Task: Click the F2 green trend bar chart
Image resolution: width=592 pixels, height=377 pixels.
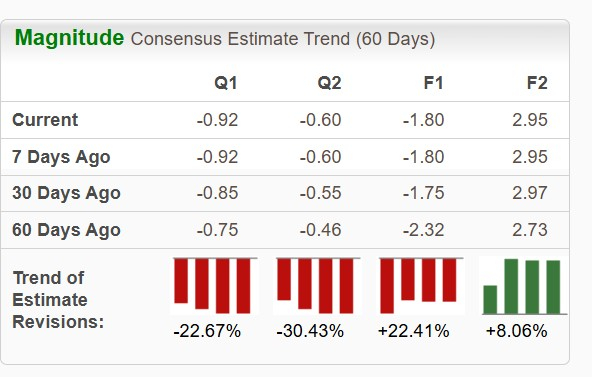Action: pos(524,286)
